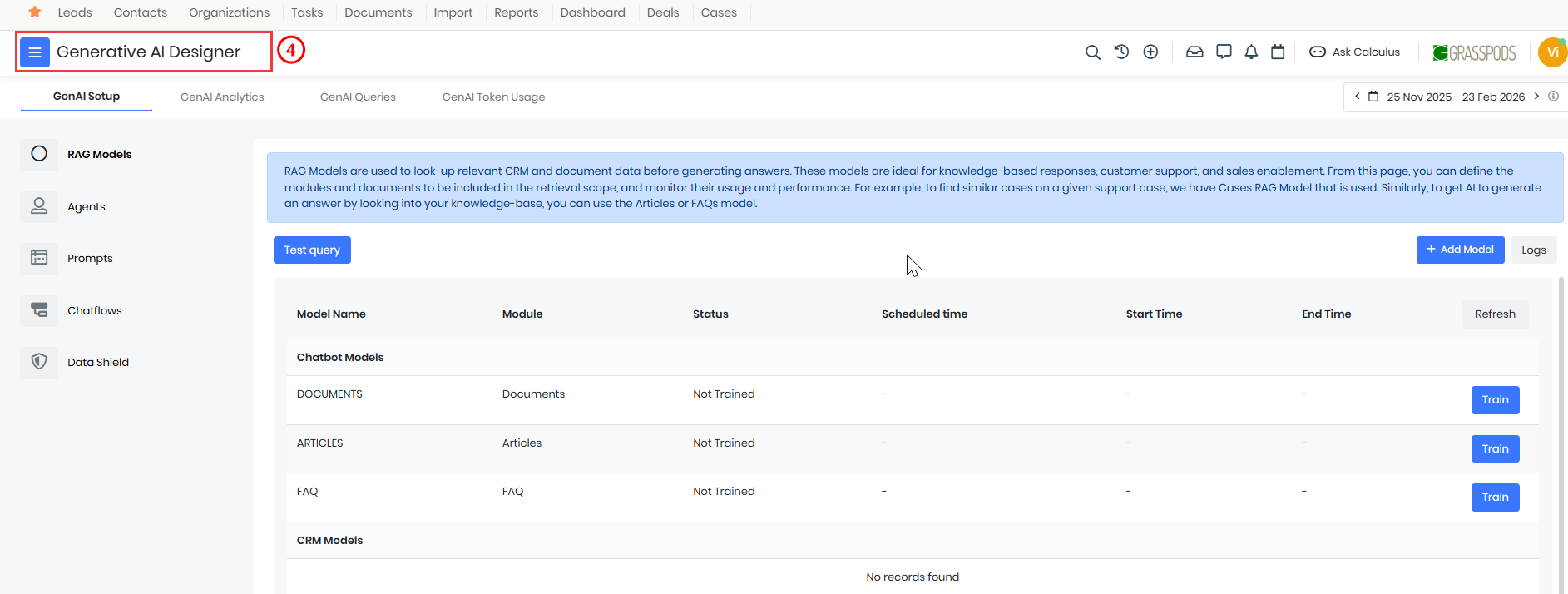Screen dimensions: 1568x594
Task: Click the quick create plus icon
Action: click(x=1150, y=52)
